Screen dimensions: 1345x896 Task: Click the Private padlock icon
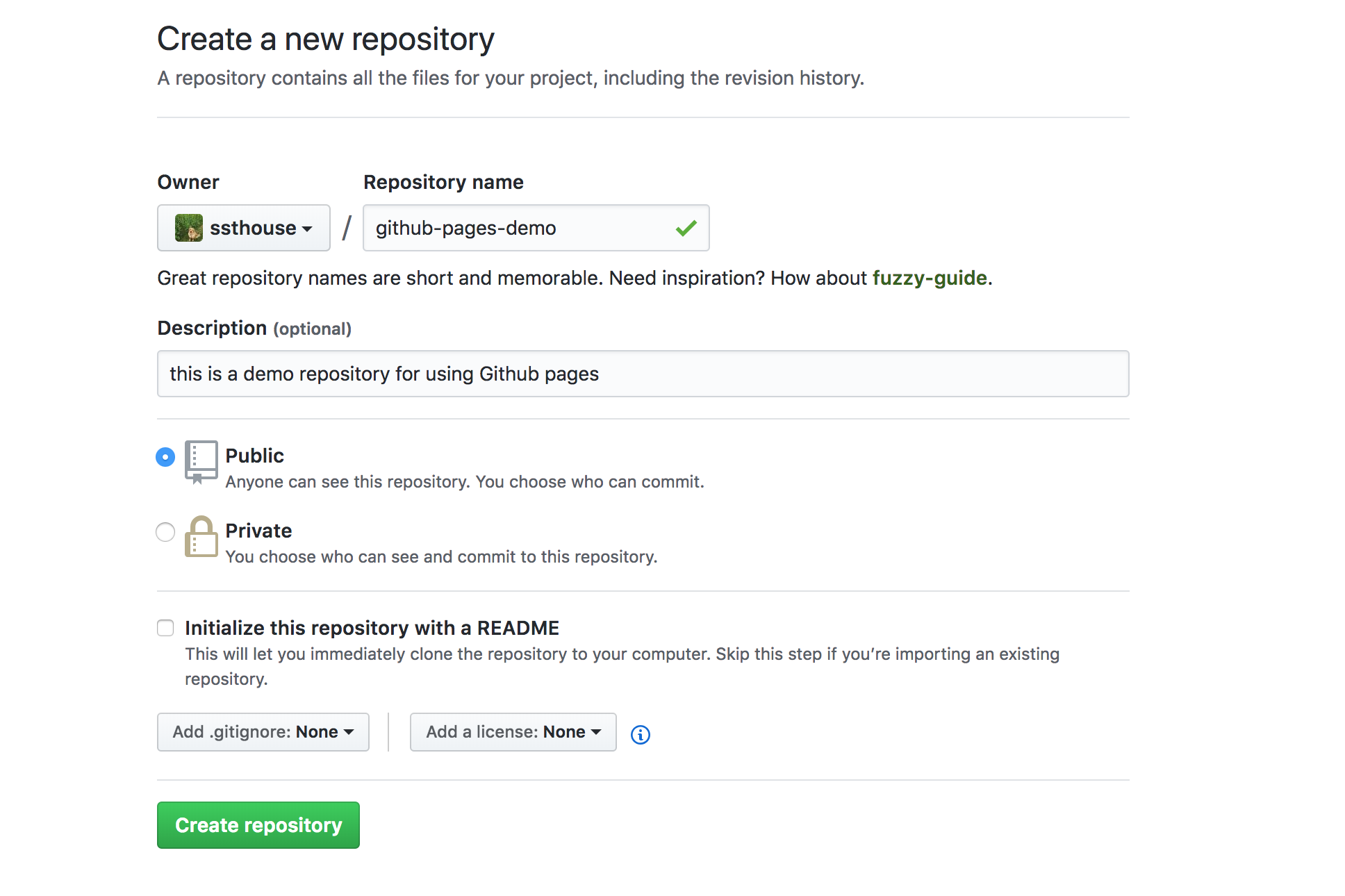(x=201, y=538)
